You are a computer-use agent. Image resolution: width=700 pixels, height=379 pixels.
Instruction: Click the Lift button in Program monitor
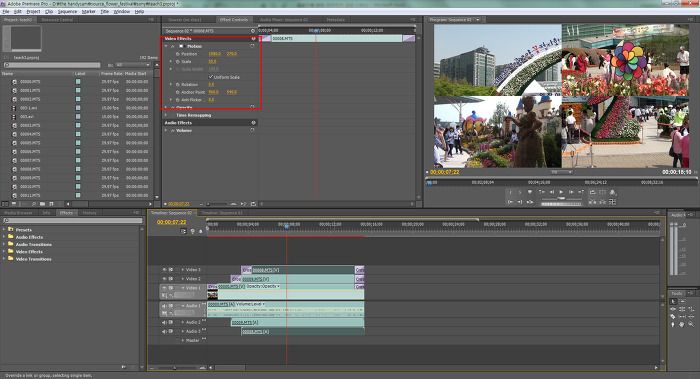pos(592,202)
